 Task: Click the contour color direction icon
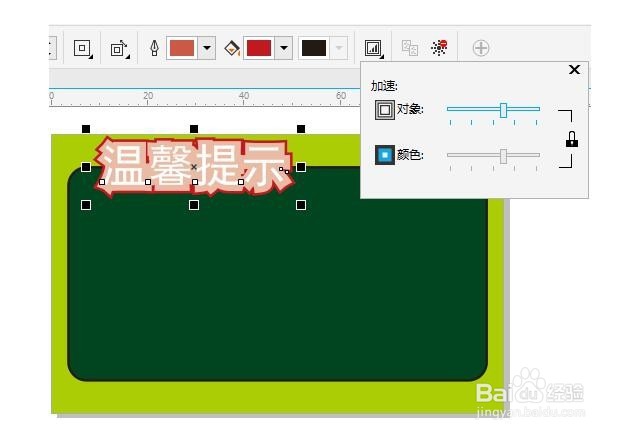119,49
